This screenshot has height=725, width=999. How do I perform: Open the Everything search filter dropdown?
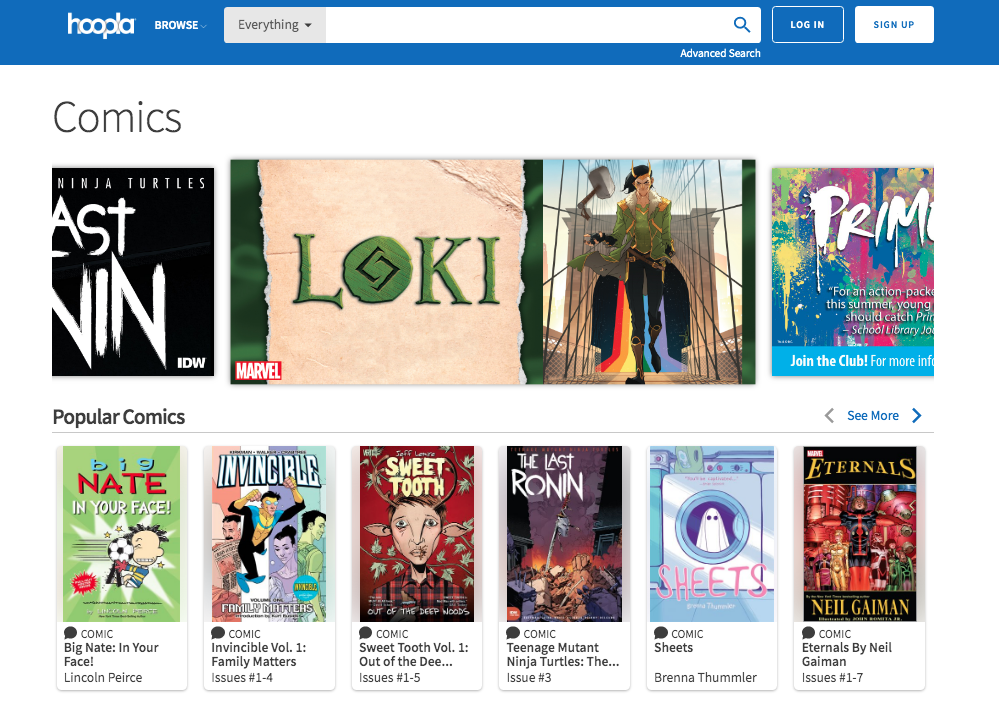pyautogui.click(x=275, y=25)
